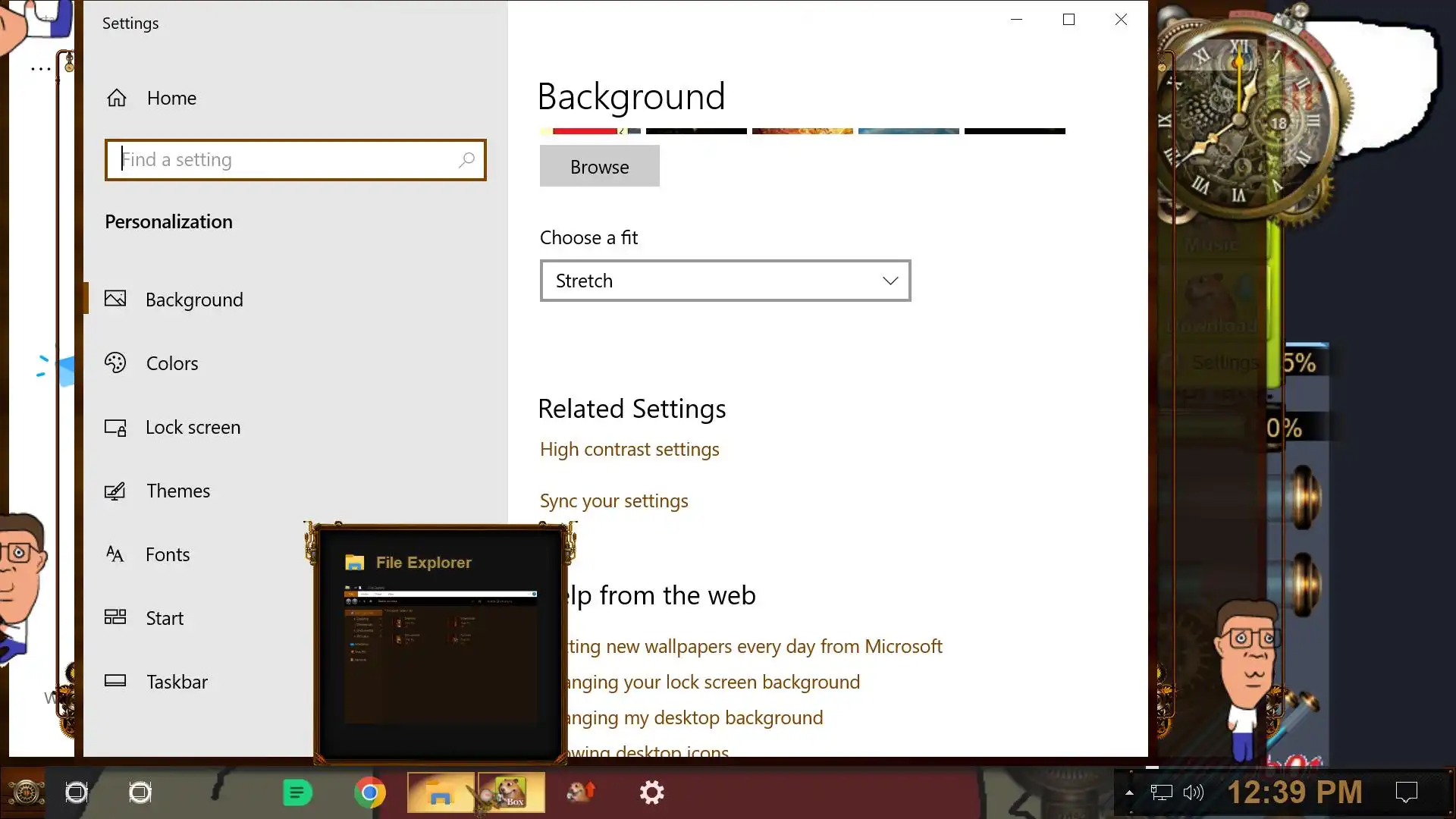The width and height of the screenshot is (1456, 819).
Task: Click the Settings gear taskbar icon
Action: [x=651, y=792]
